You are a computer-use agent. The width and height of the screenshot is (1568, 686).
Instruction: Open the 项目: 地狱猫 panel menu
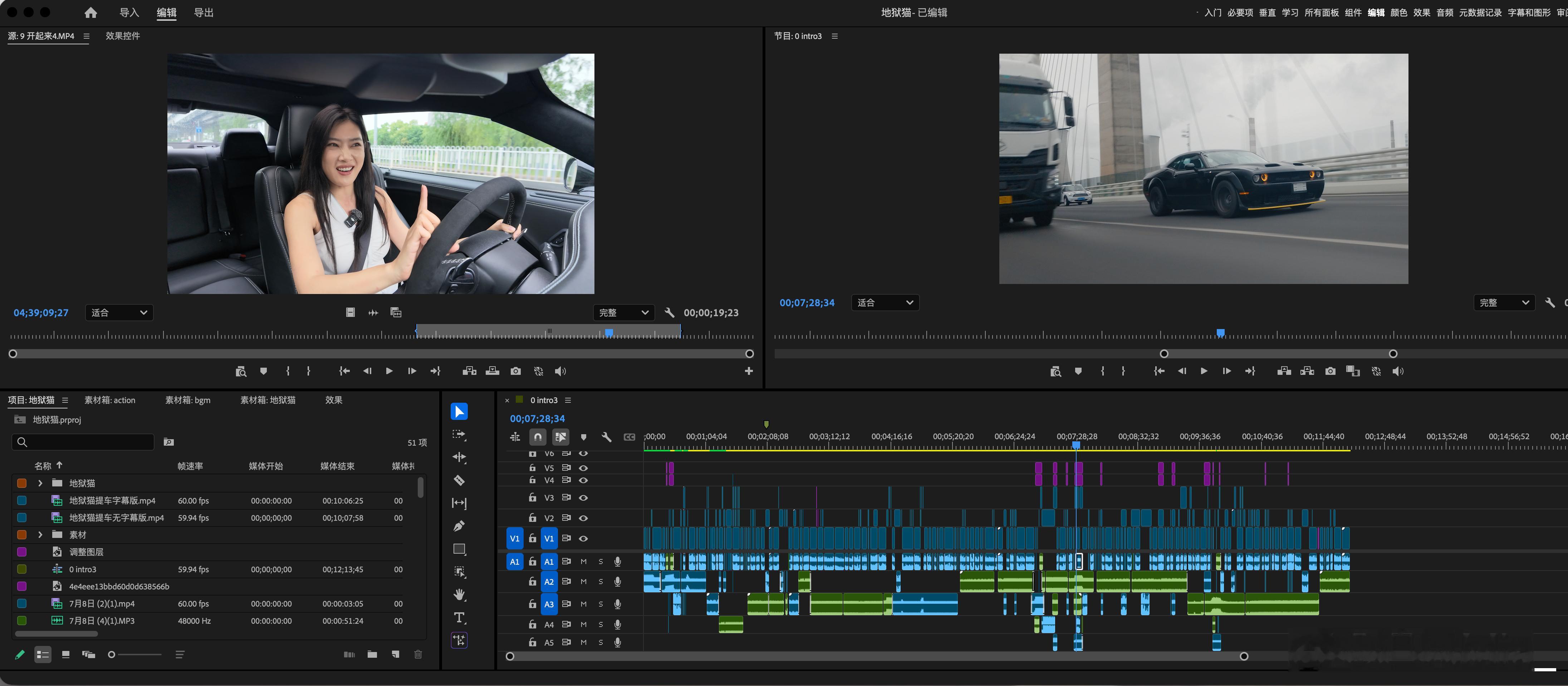point(65,400)
